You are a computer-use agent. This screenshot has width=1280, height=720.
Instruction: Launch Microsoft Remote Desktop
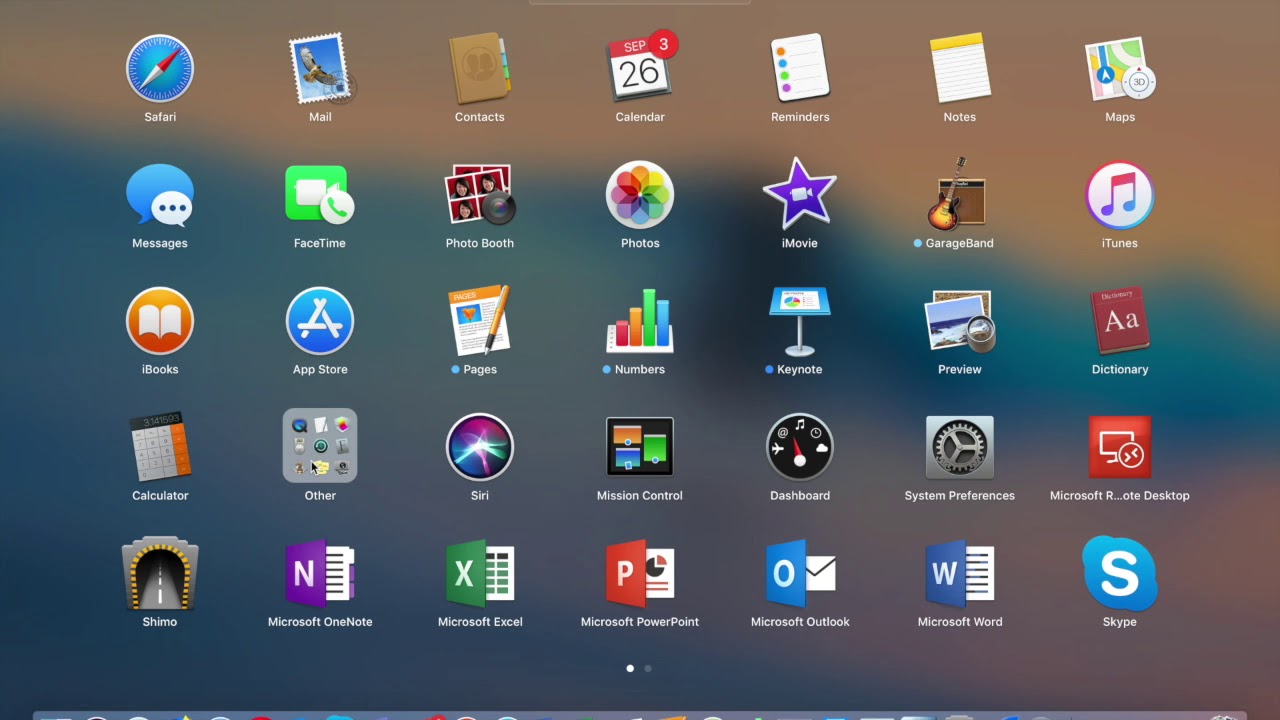(1120, 447)
